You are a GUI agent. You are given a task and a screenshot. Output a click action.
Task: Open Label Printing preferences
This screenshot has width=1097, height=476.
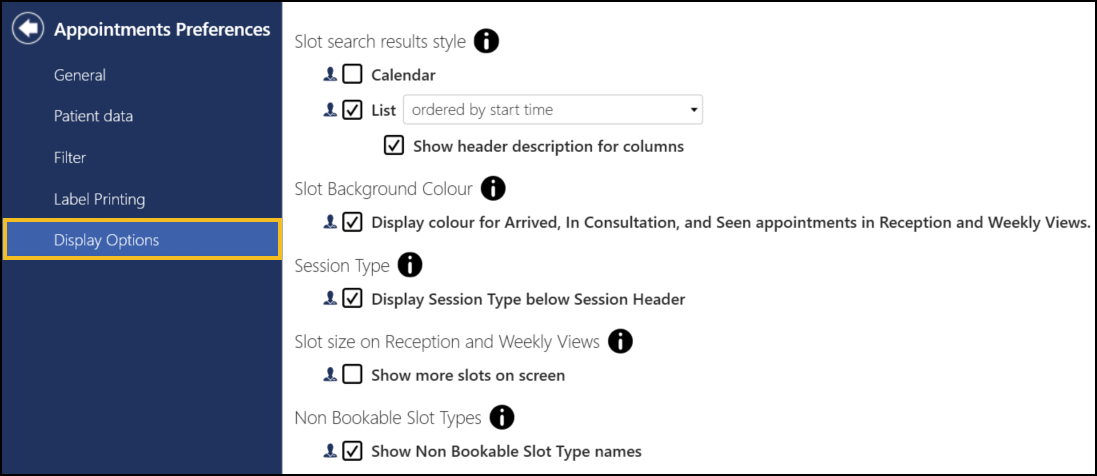tap(99, 199)
